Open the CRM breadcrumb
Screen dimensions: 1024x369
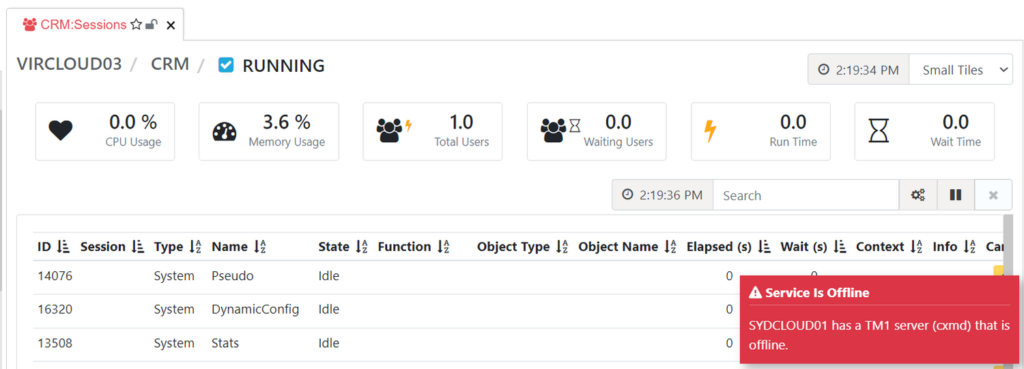tap(170, 65)
